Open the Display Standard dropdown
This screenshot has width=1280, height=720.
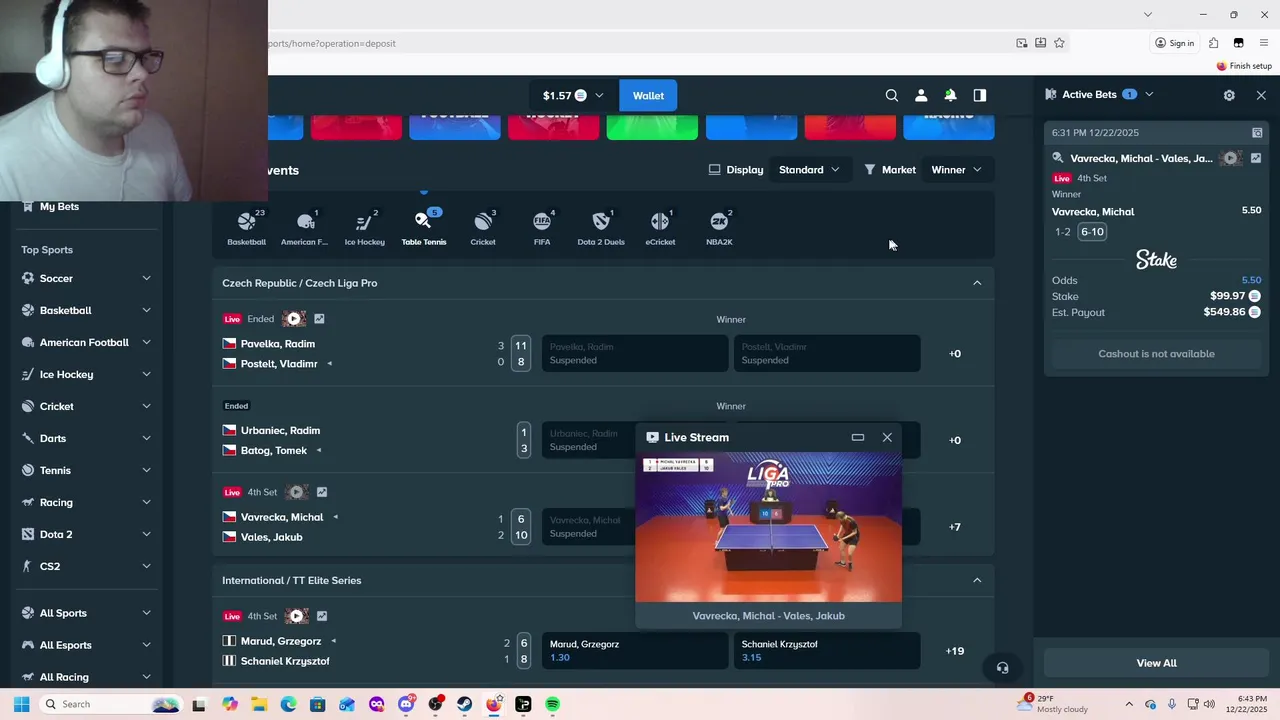(x=810, y=170)
